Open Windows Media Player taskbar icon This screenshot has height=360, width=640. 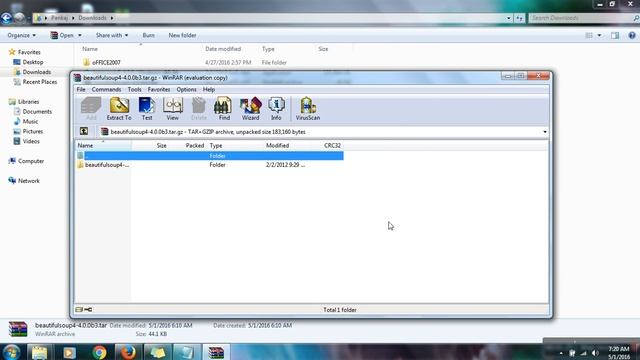[x=69, y=352]
